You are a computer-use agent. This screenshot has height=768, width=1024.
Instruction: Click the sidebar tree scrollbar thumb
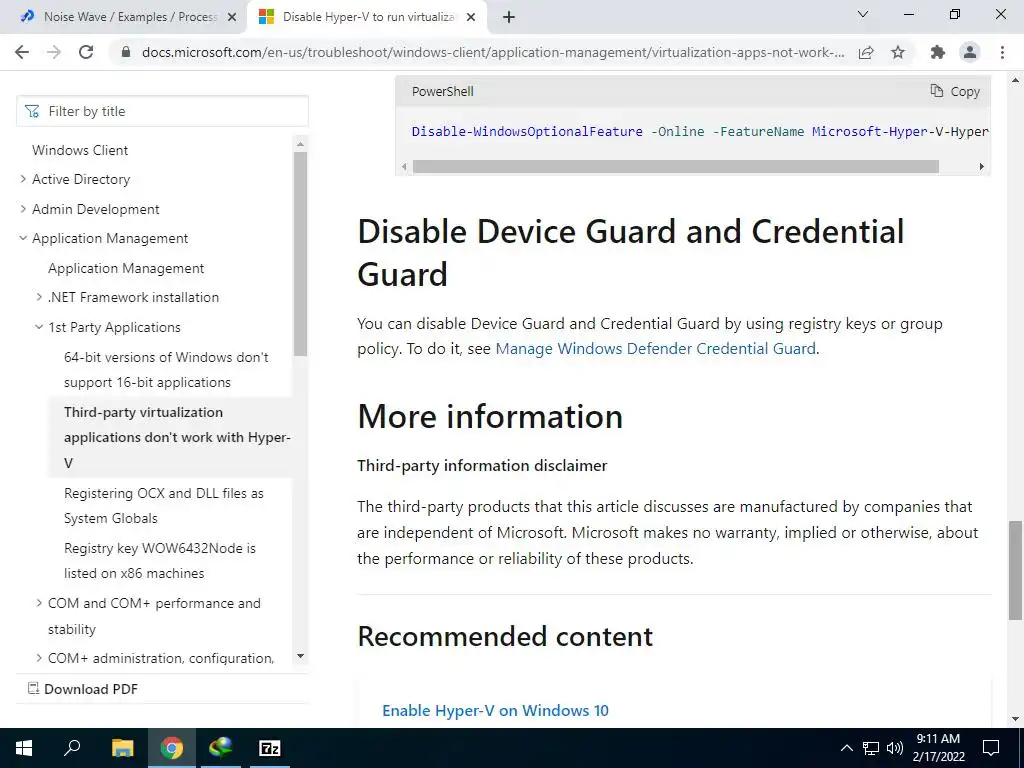(x=300, y=254)
